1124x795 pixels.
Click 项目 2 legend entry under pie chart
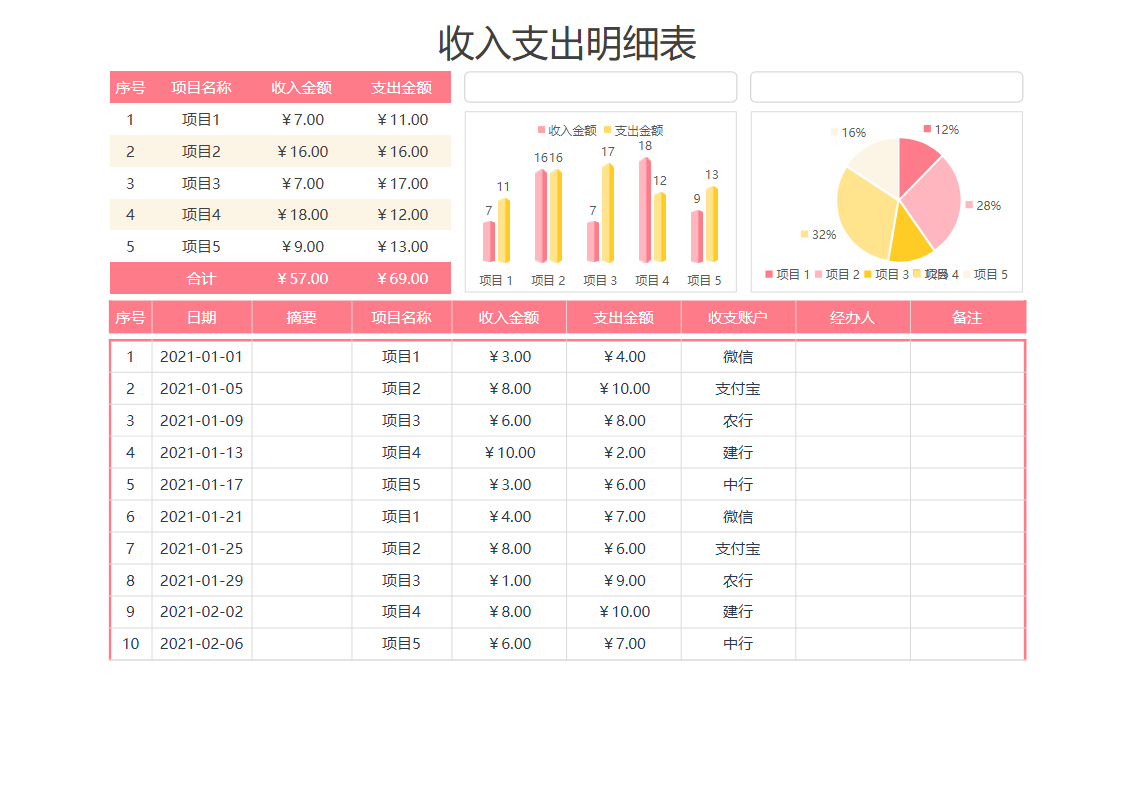pos(837,275)
